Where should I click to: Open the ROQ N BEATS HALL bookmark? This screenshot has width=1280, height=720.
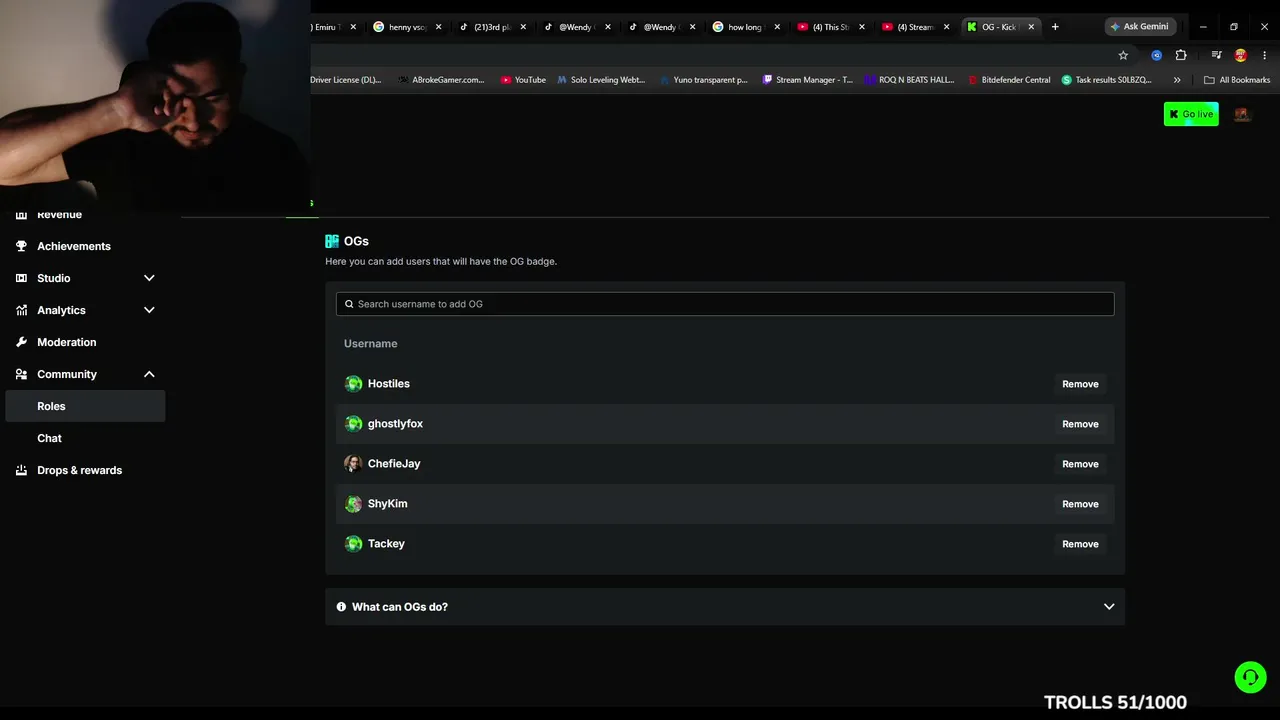[910, 80]
